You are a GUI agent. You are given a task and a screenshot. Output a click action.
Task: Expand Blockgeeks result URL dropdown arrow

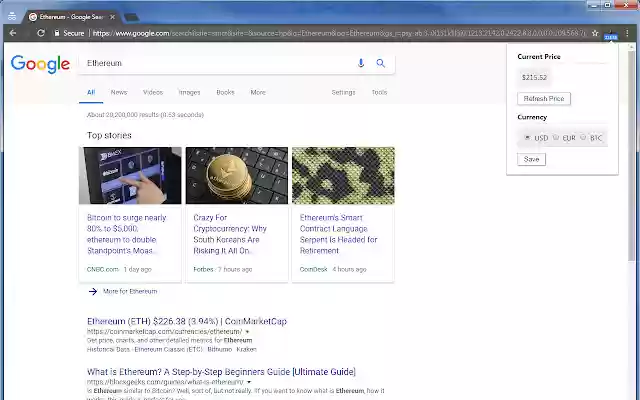pos(249,382)
